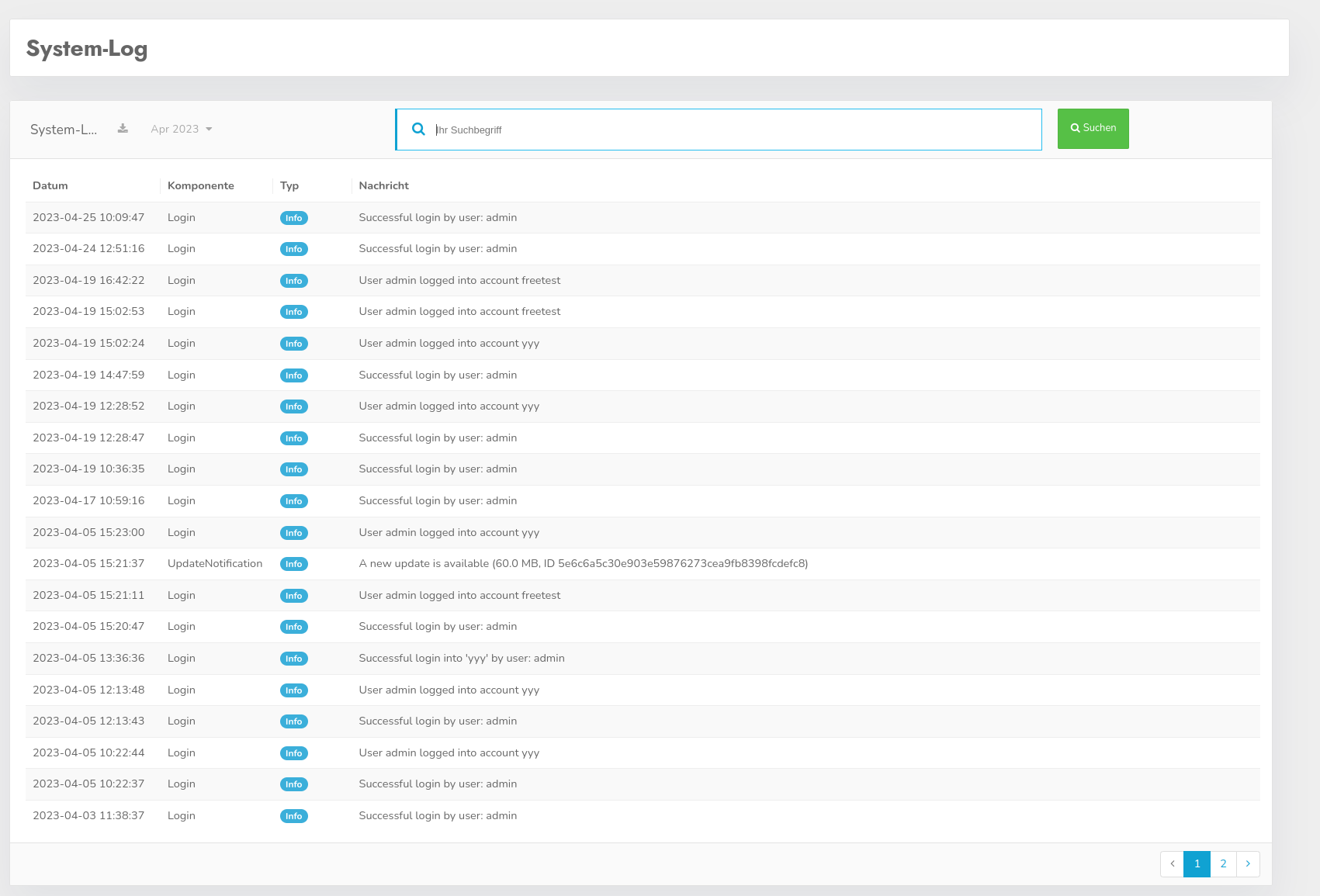1320x896 pixels.
Task: Click the Typ column header
Action: point(289,185)
